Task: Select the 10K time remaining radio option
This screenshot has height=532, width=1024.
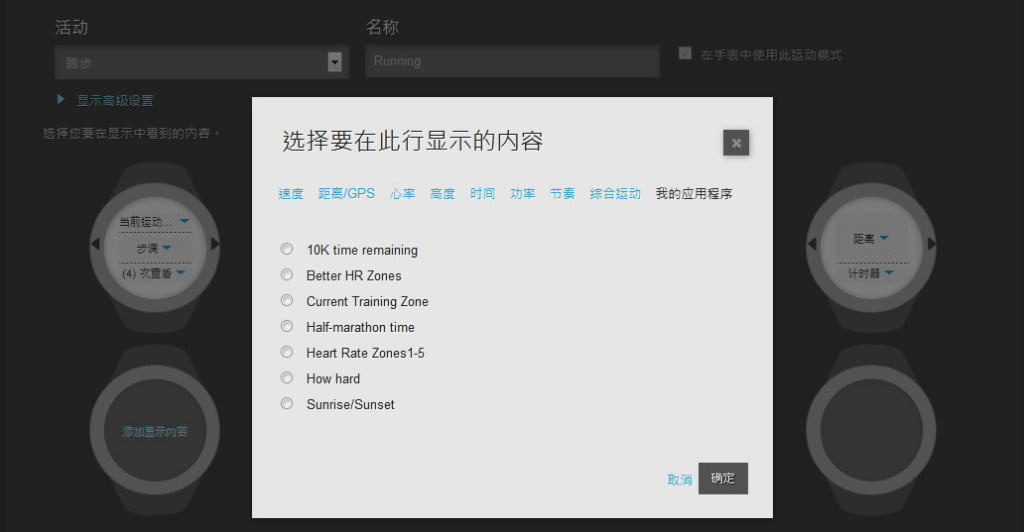Action: [287, 250]
